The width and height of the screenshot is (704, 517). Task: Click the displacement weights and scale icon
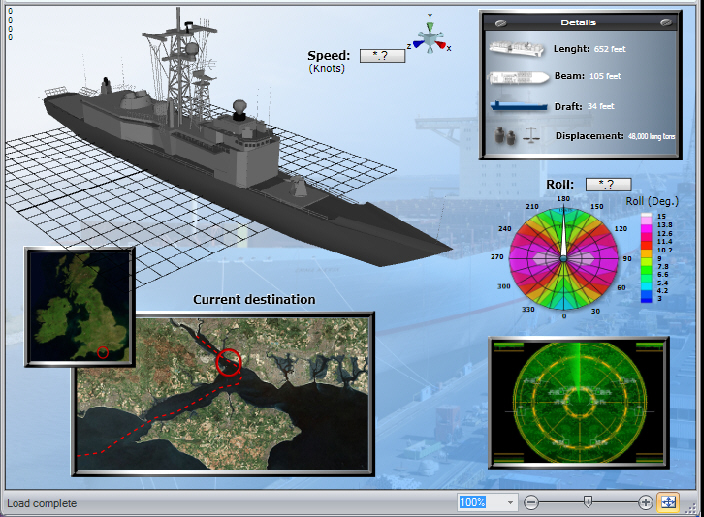pyautogui.click(x=516, y=135)
